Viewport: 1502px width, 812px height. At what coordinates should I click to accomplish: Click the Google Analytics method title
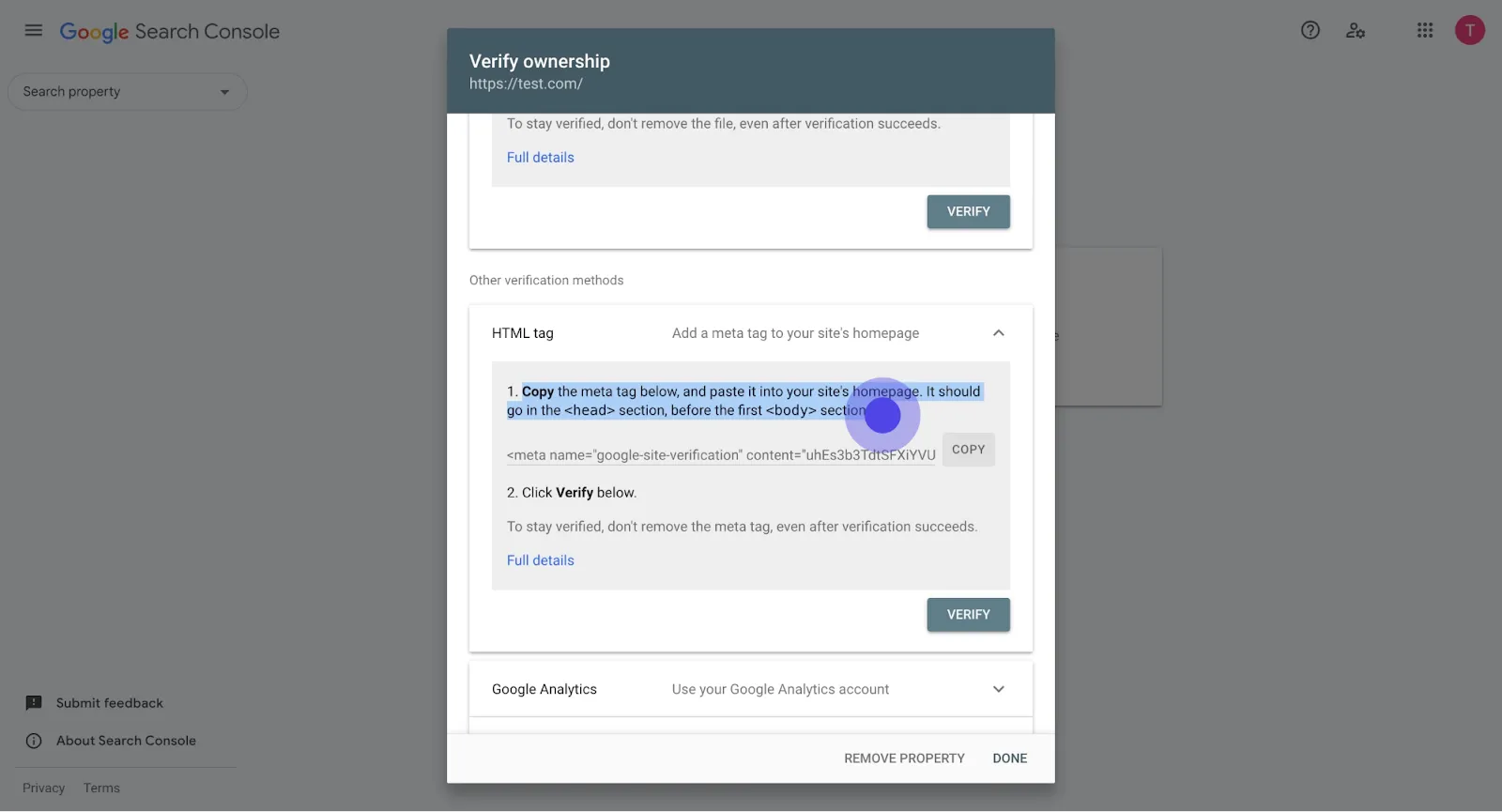(544, 689)
